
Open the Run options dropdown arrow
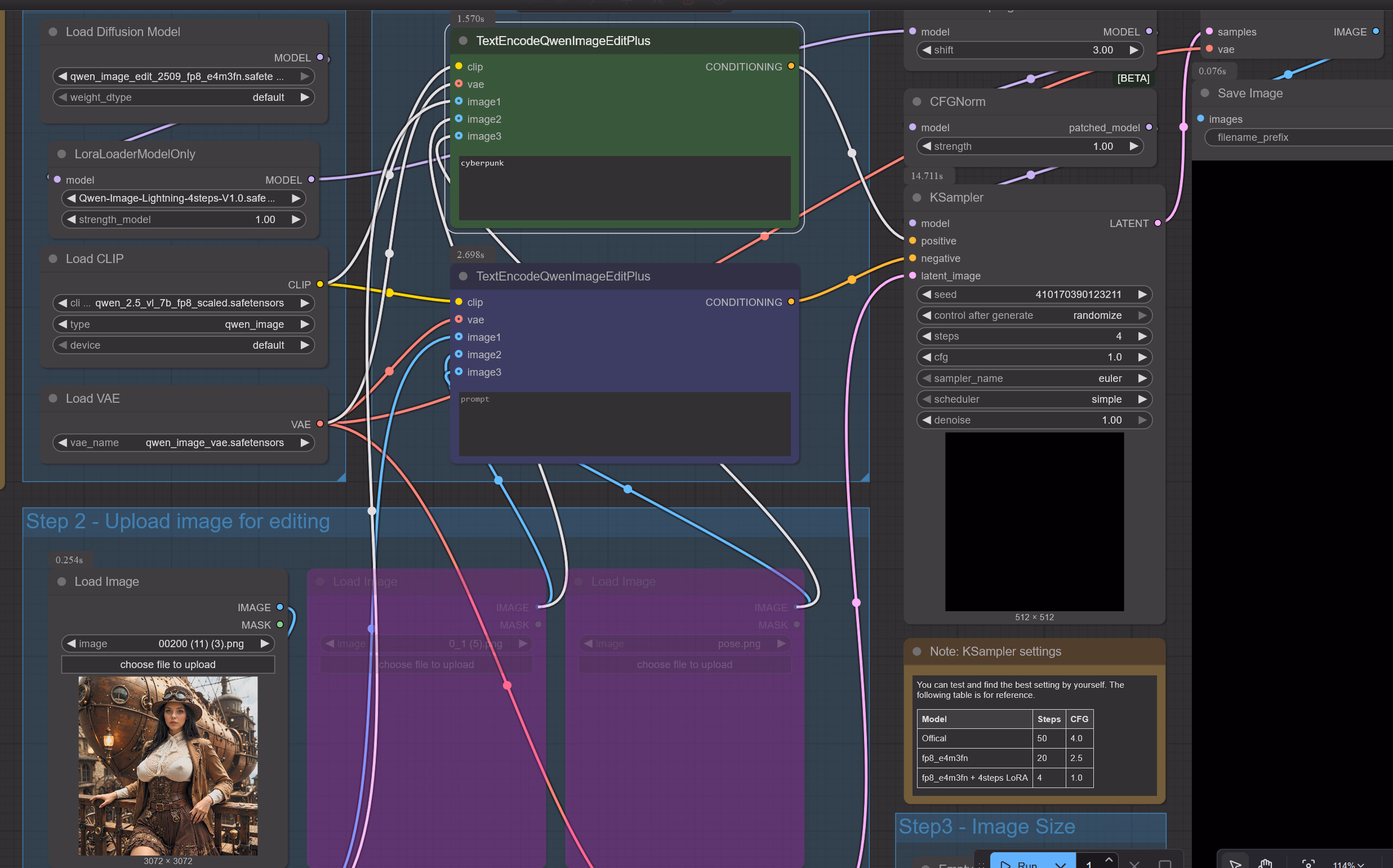pos(1060,864)
